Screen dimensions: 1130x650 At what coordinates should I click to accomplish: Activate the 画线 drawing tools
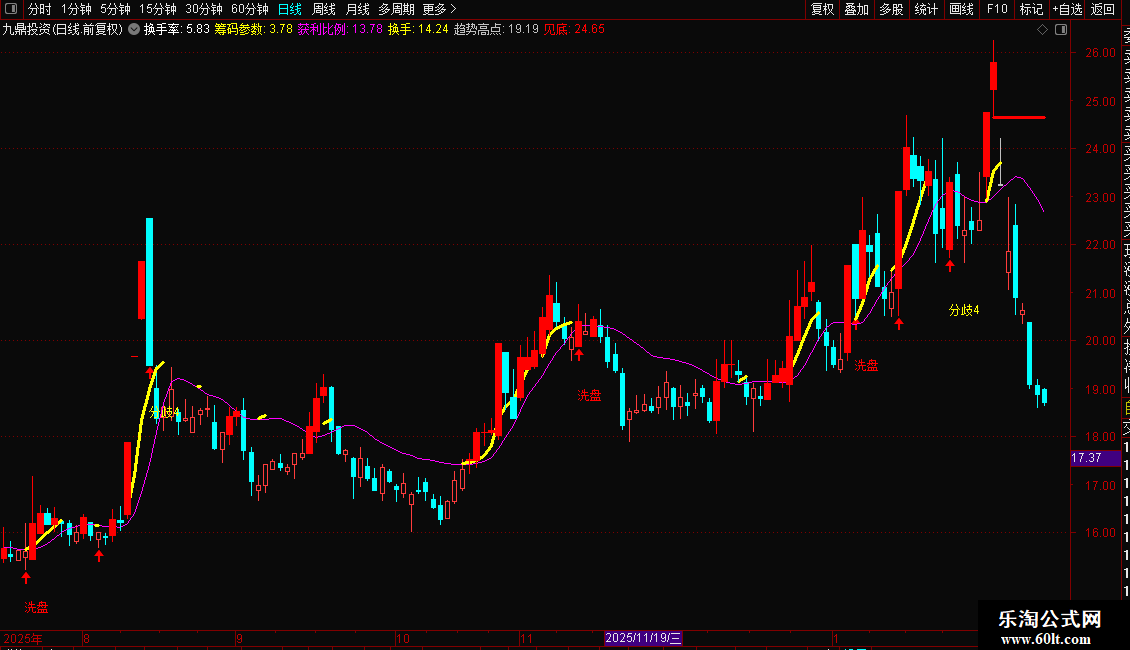tap(961, 9)
